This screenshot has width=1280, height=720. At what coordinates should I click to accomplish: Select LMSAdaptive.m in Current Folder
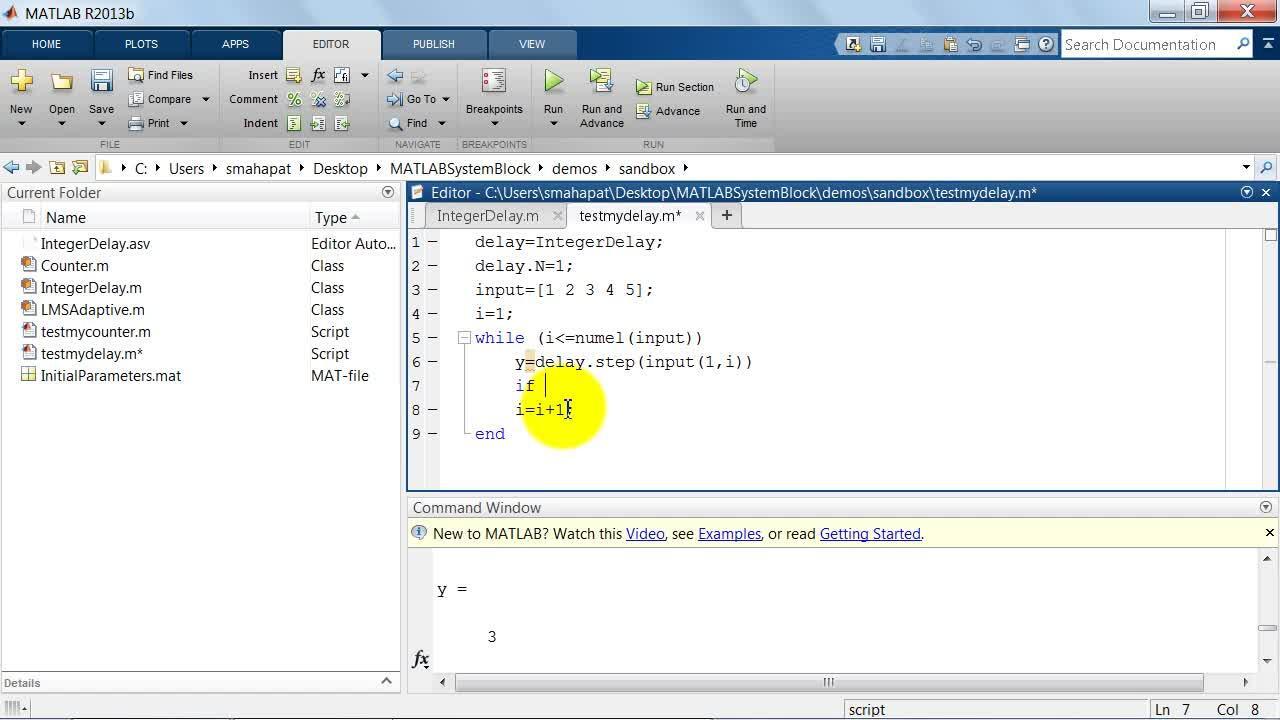click(92, 309)
